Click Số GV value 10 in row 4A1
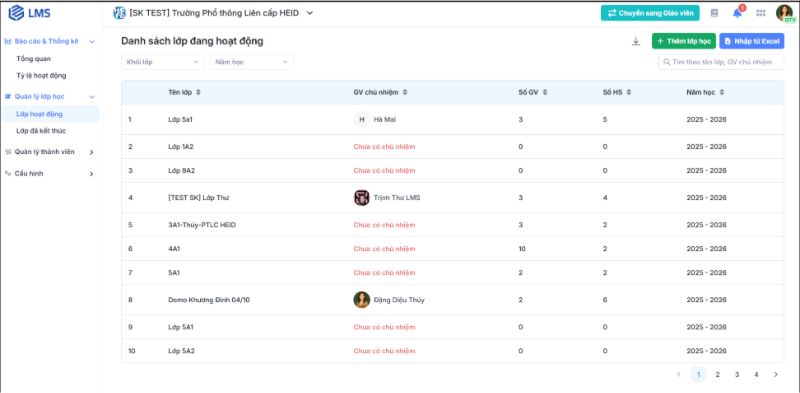This screenshot has width=800, height=393. click(x=522, y=249)
